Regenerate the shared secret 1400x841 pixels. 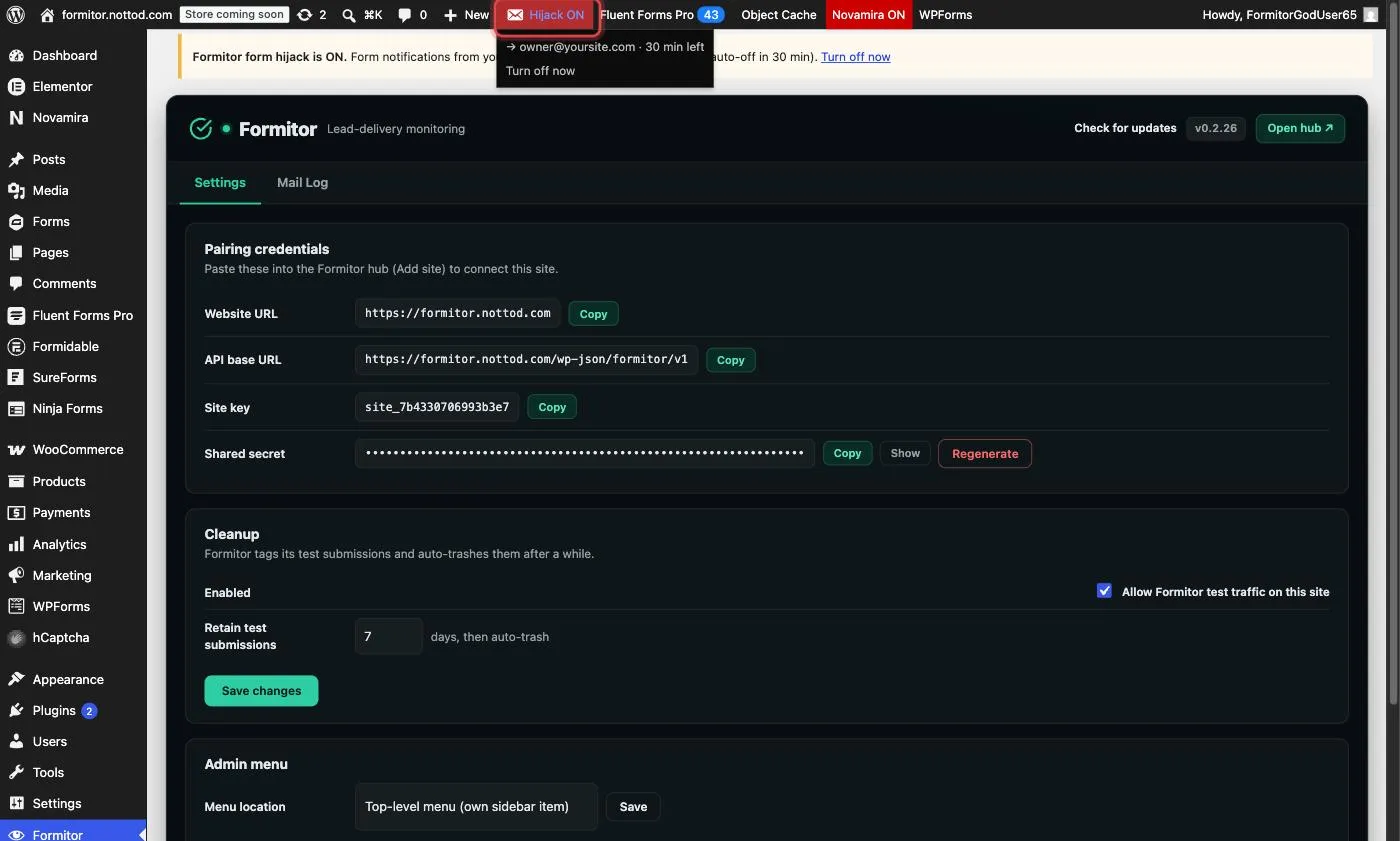tap(985, 453)
